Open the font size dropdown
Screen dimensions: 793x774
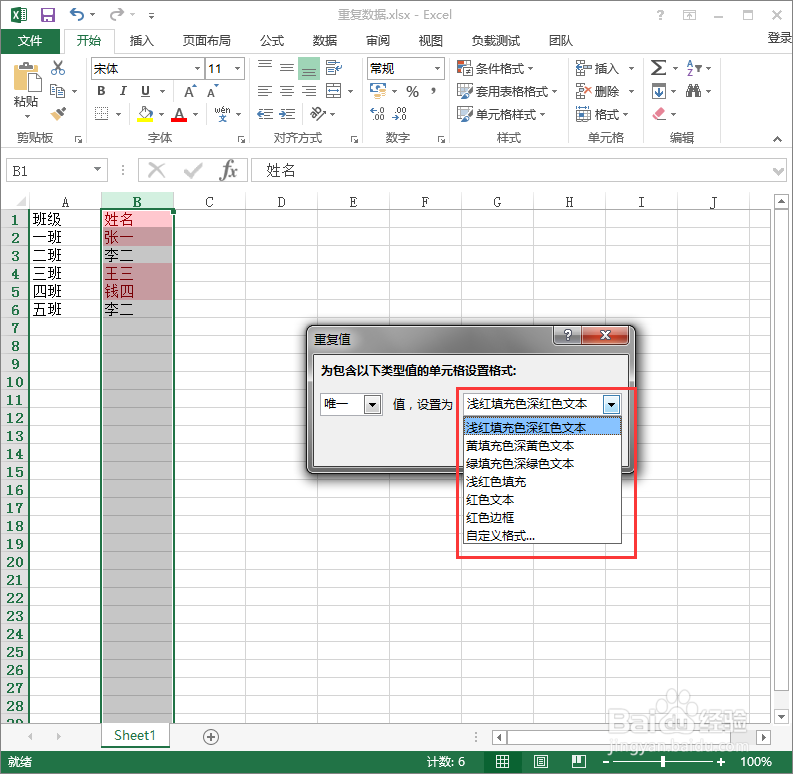pos(237,68)
